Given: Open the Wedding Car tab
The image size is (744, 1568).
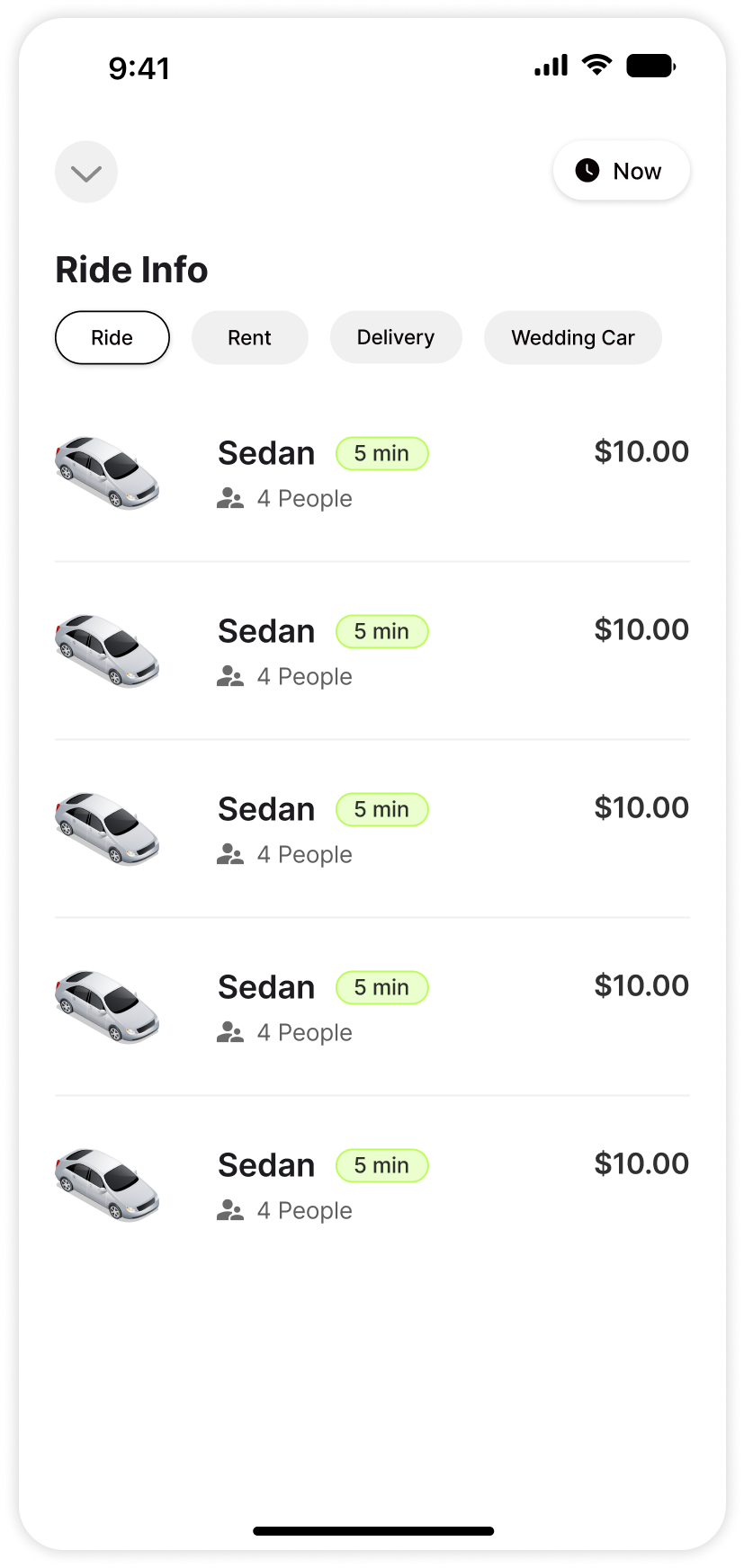Looking at the screenshot, I should [573, 338].
